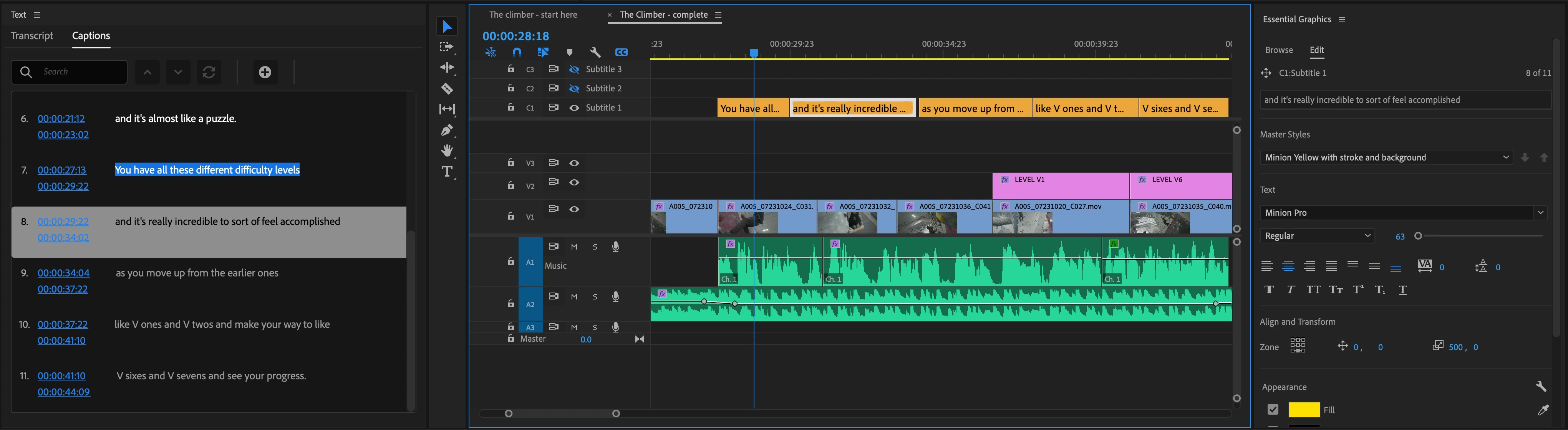Select the Pen tool
Viewport: 1568px width, 430px height.
coord(447,130)
